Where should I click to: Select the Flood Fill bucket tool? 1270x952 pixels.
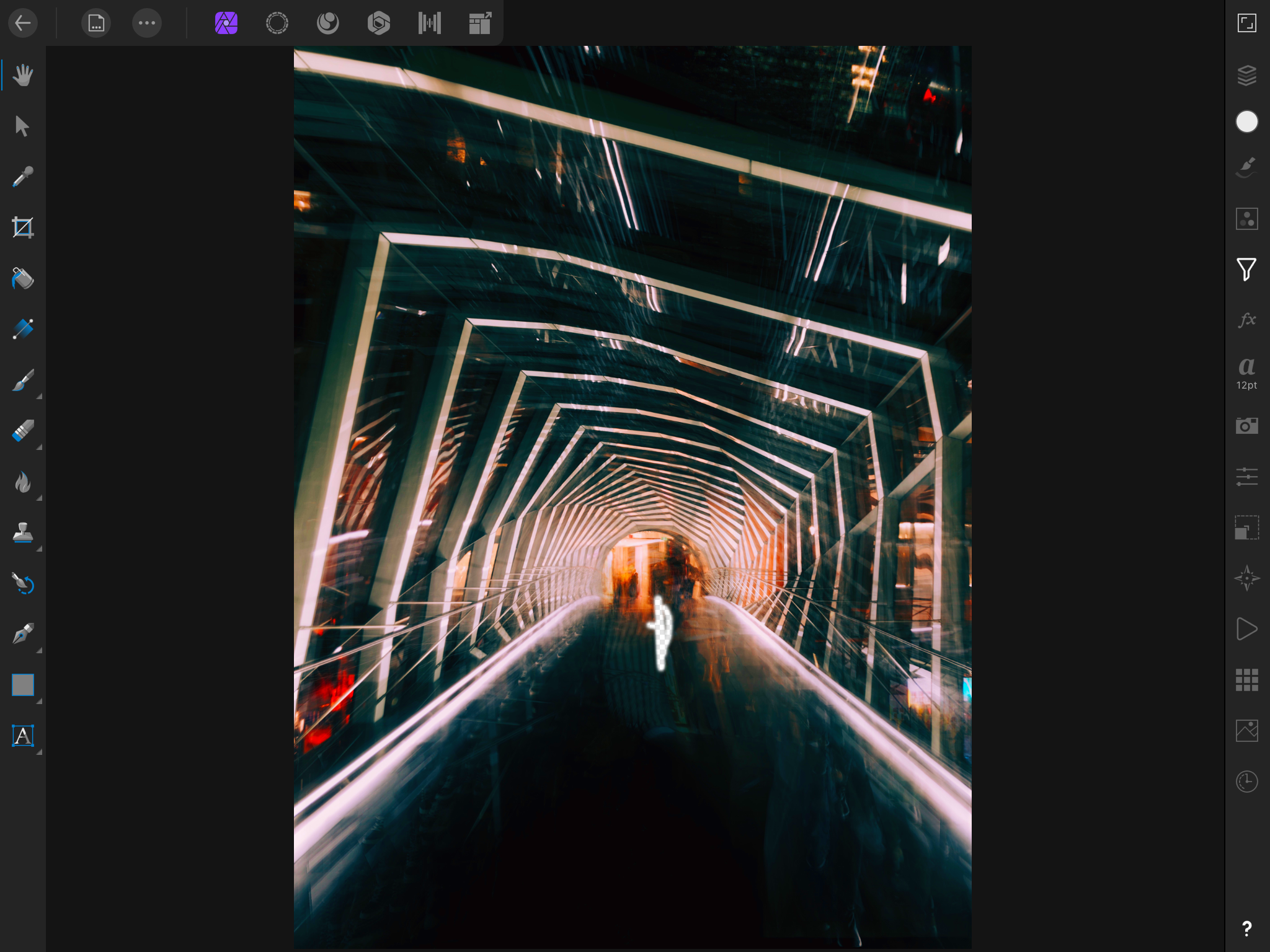(x=23, y=279)
